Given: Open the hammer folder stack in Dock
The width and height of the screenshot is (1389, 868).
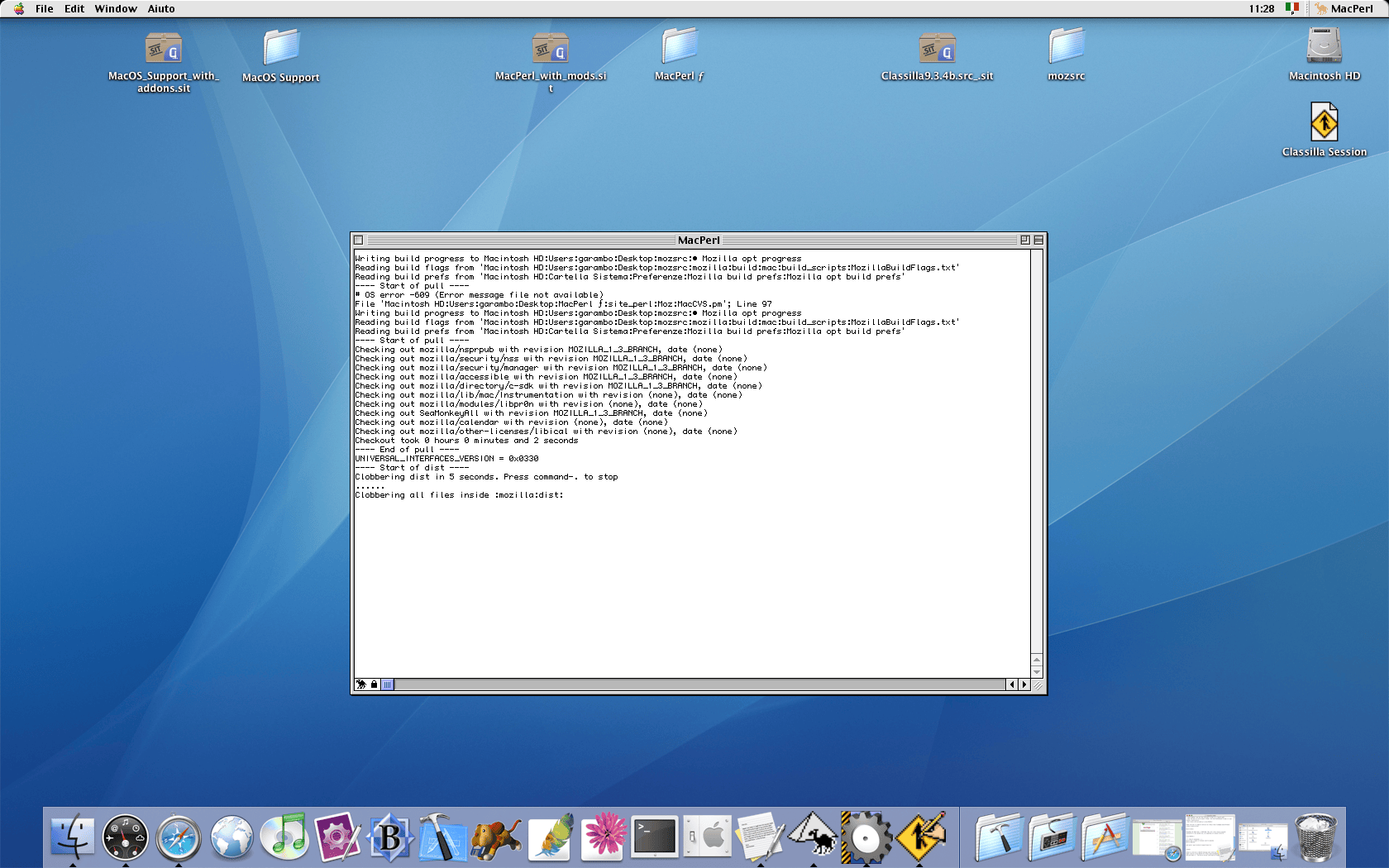Looking at the screenshot, I should pos(999,837).
